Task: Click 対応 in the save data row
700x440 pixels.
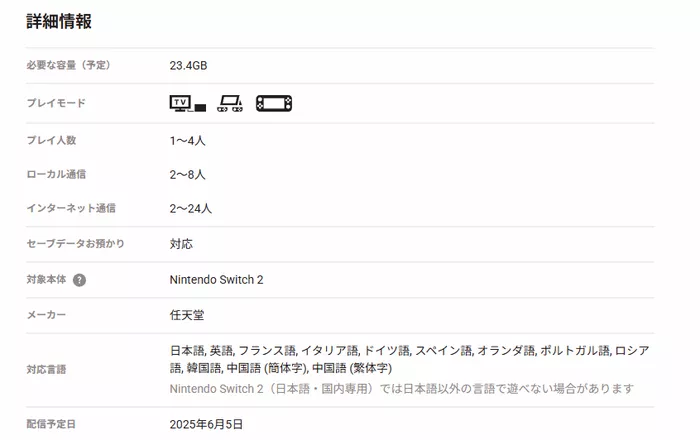Action: 181,244
